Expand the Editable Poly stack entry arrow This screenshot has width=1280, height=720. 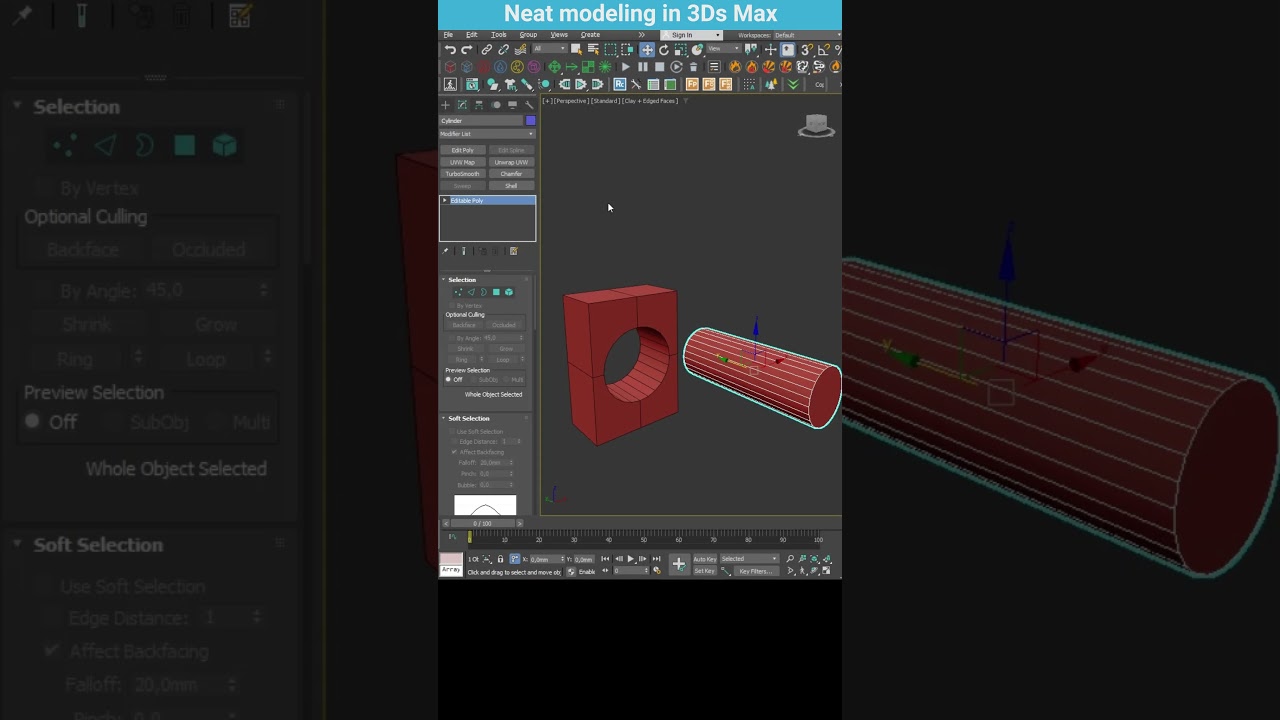point(445,200)
